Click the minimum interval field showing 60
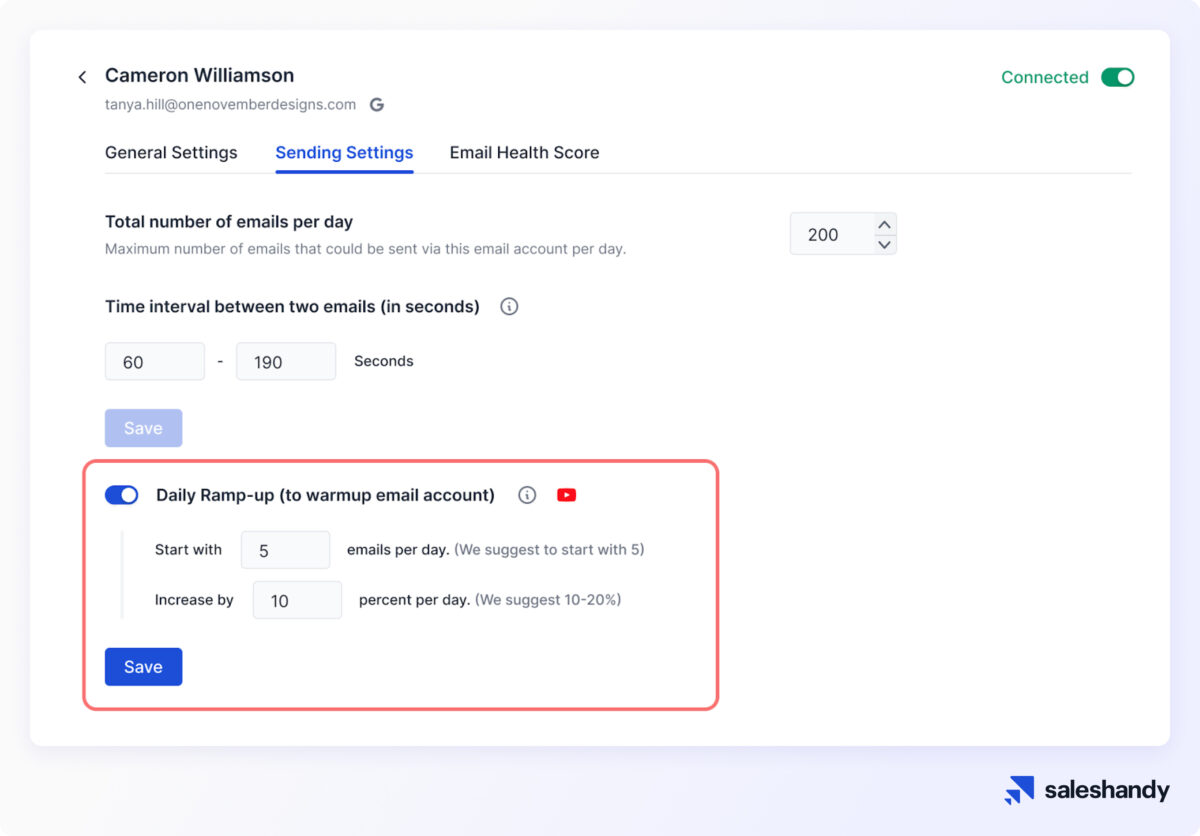 155,362
